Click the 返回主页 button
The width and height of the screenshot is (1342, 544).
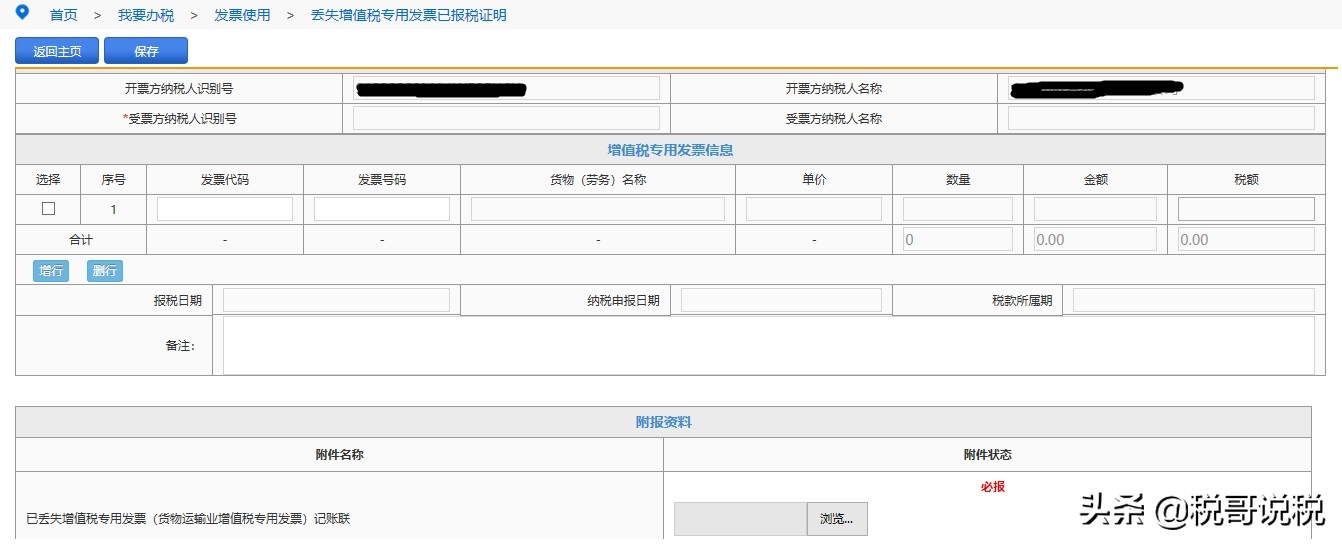[x=57, y=51]
